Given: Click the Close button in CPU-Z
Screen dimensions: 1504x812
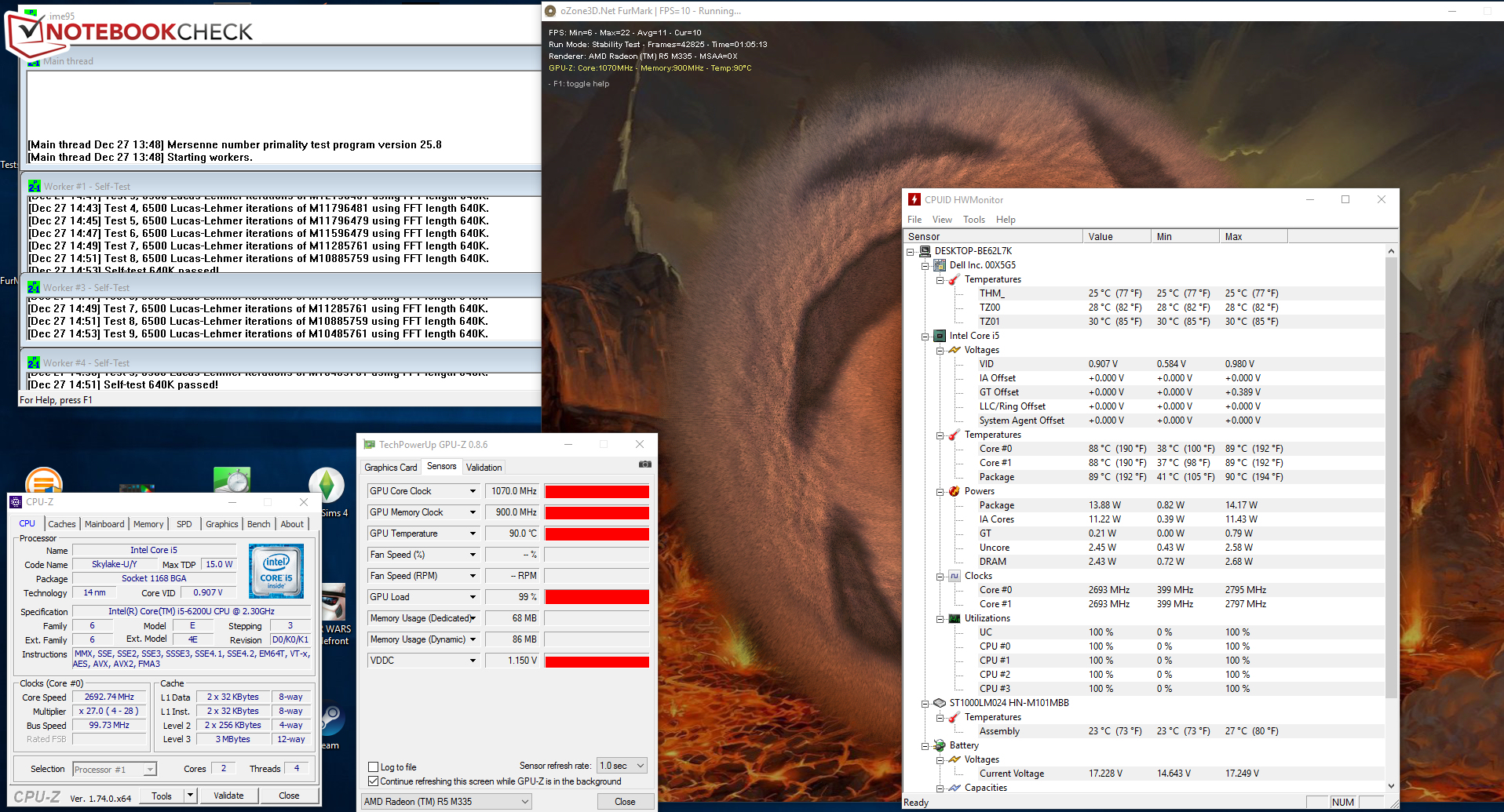Looking at the screenshot, I should pyautogui.click(x=289, y=796).
